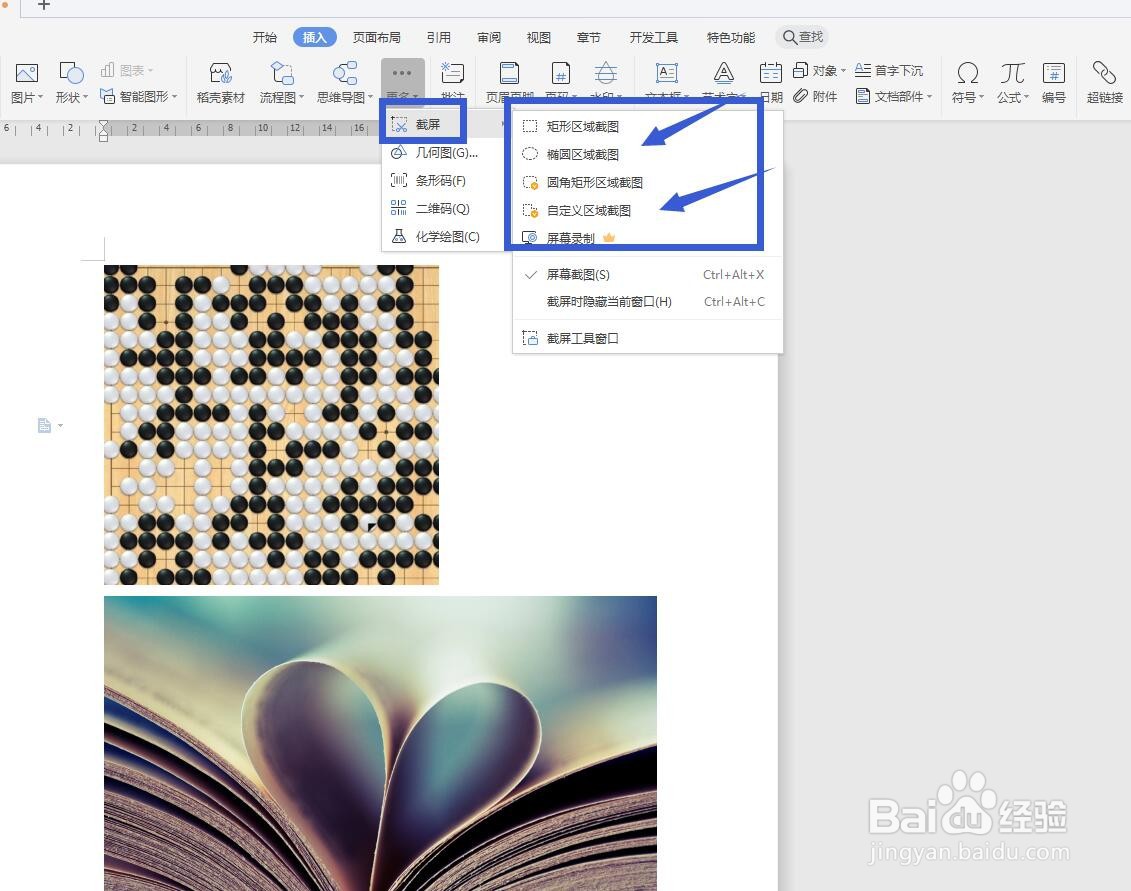Pick 自定义区域截图 custom area screenshot

tap(590, 210)
